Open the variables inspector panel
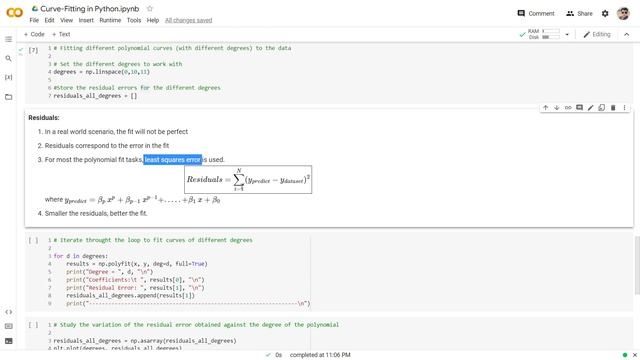The width and height of the screenshot is (640, 360). pos(9,78)
